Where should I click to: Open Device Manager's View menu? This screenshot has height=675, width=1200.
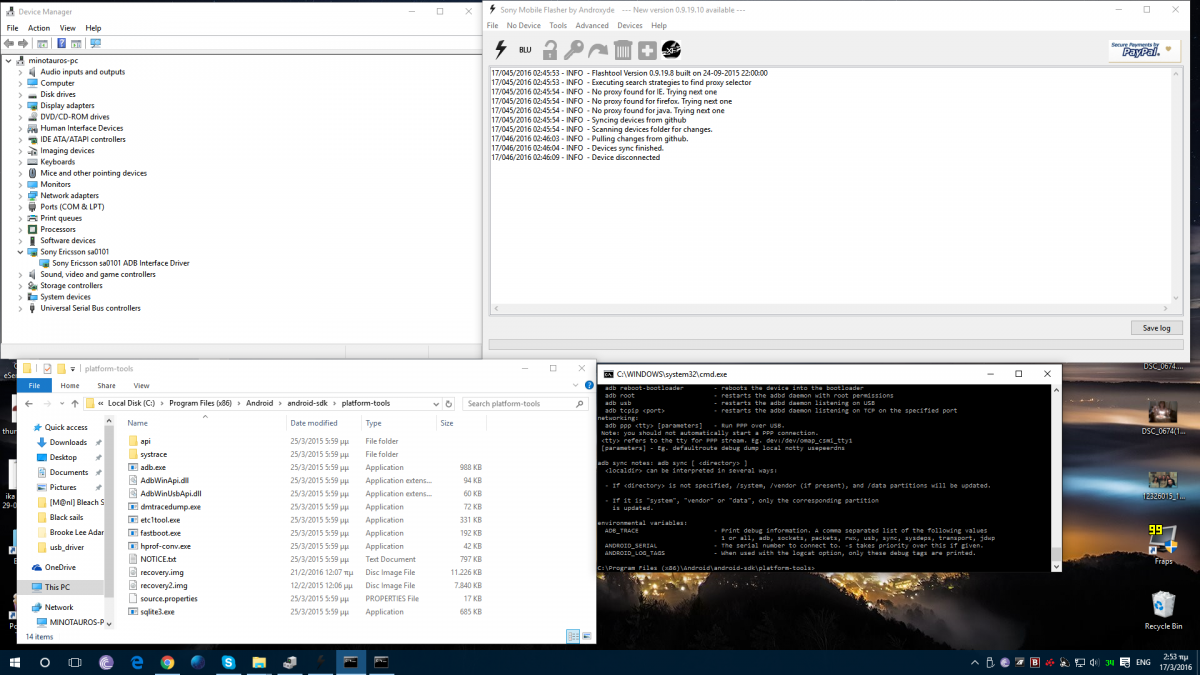(x=68, y=28)
